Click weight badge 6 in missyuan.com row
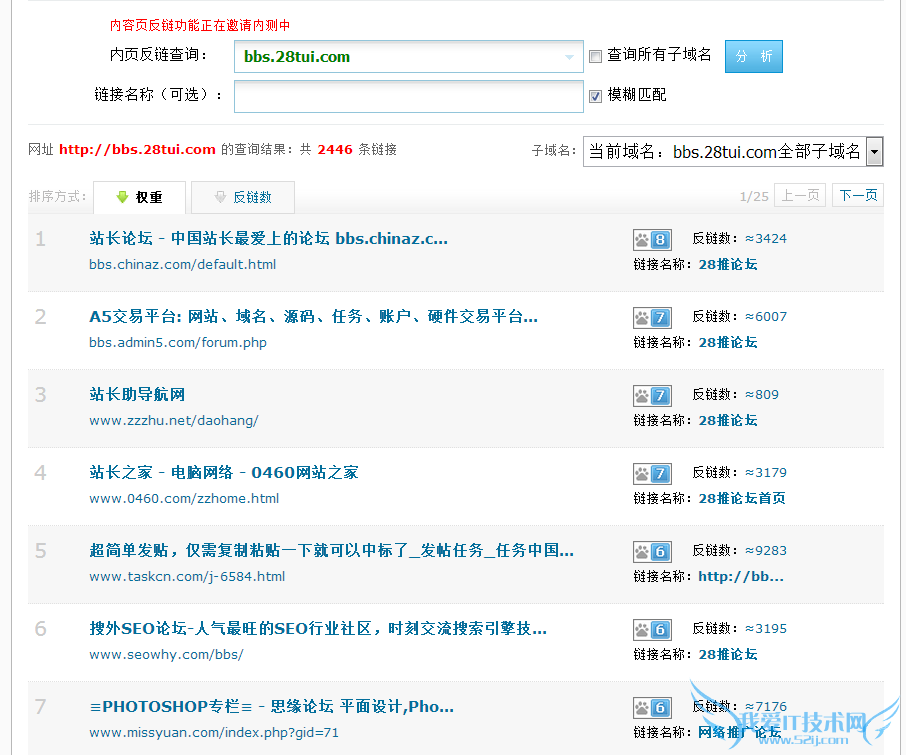Image resolution: width=906 pixels, height=755 pixels. [x=652, y=708]
